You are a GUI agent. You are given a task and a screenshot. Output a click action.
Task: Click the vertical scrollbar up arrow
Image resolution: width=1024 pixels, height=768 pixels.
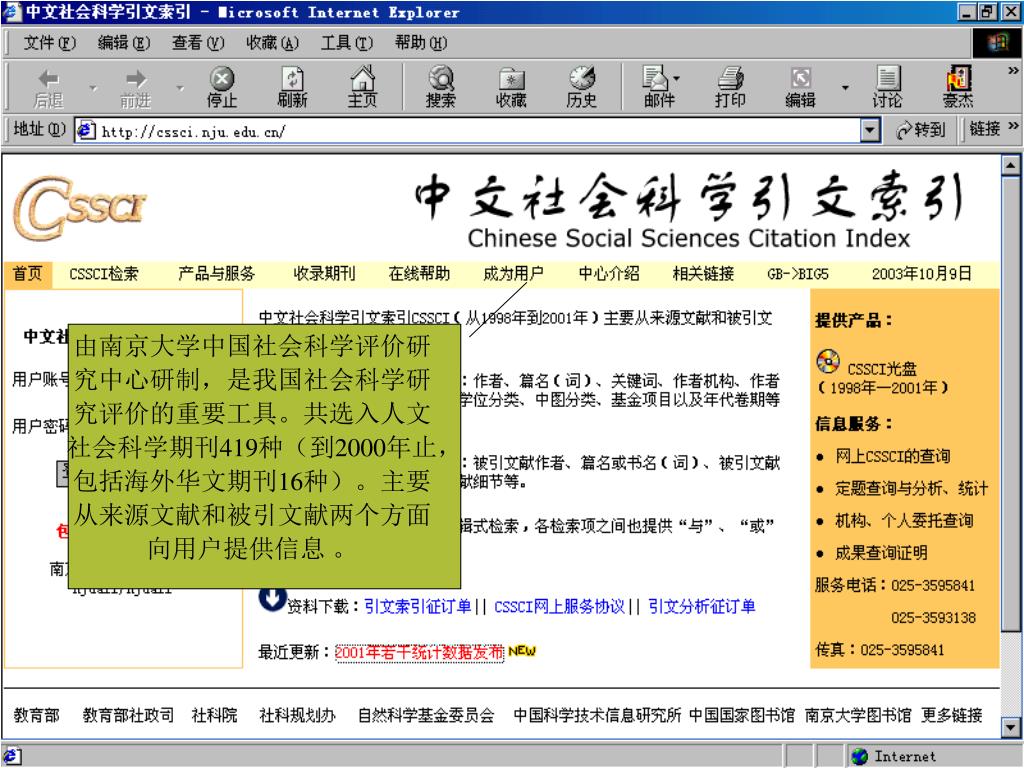point(1010,166)
